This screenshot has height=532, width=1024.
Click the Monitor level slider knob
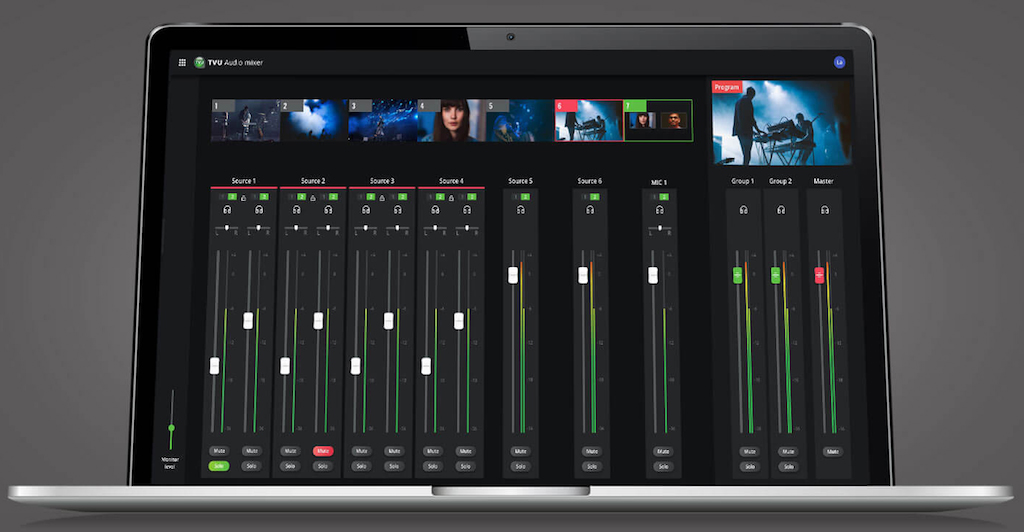pyautogui.click(x=171, y=428)
